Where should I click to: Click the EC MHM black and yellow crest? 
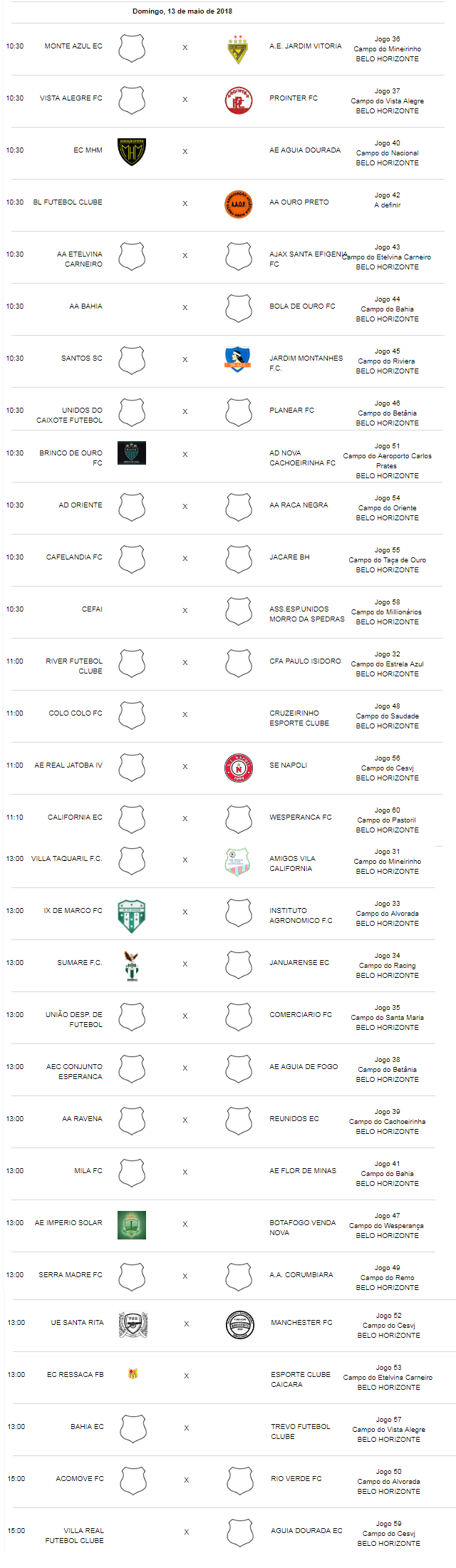pos(132,152)
